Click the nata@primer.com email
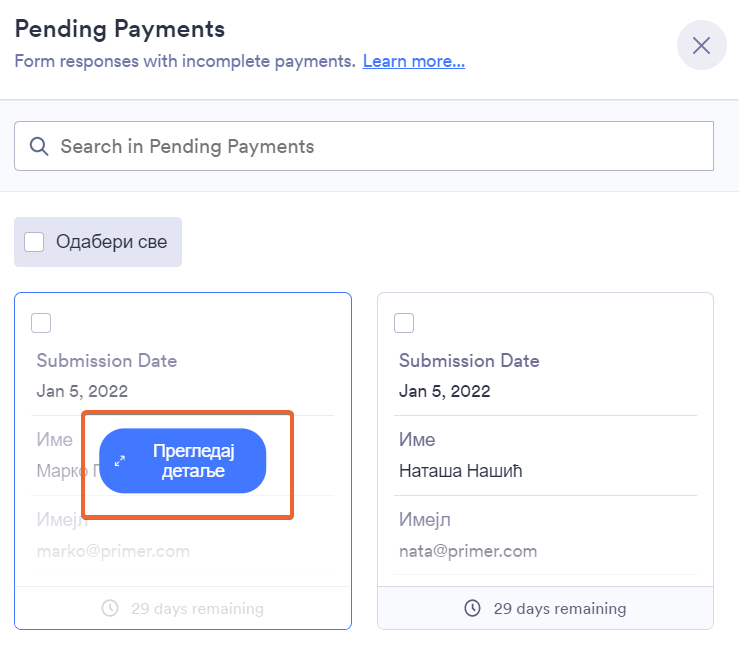Image resolution: width=739 pixels, height=658 pixels. point(468,550)
